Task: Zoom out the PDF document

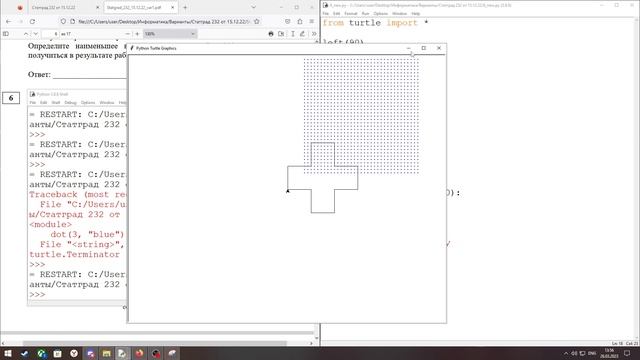Action: tap(127, 34)
